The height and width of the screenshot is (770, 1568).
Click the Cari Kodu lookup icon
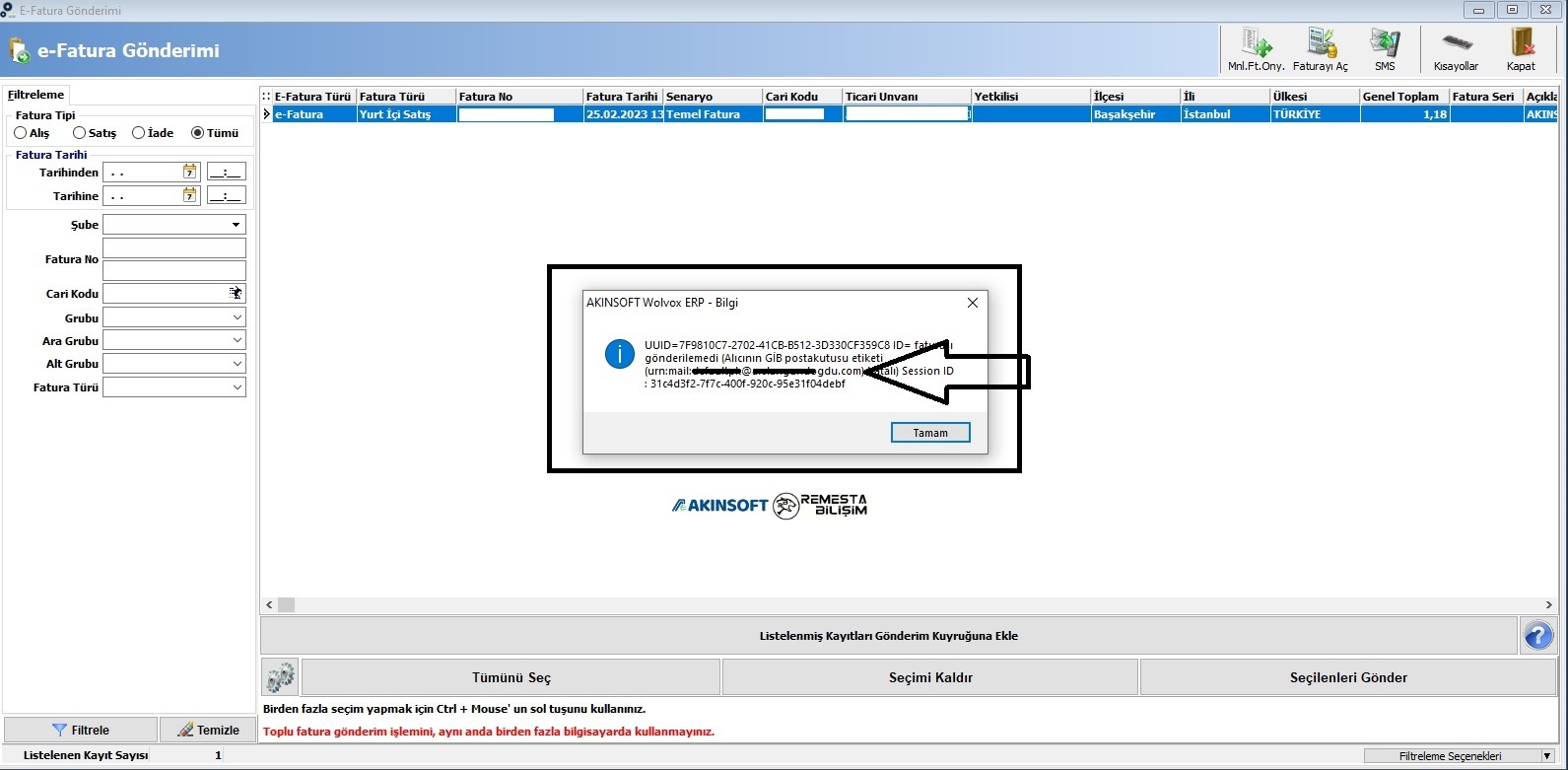236,293
